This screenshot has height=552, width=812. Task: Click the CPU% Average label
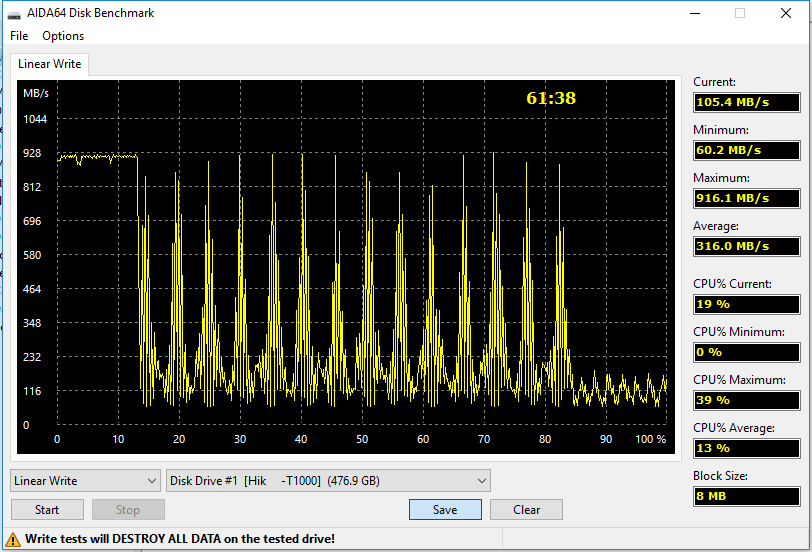734,428
